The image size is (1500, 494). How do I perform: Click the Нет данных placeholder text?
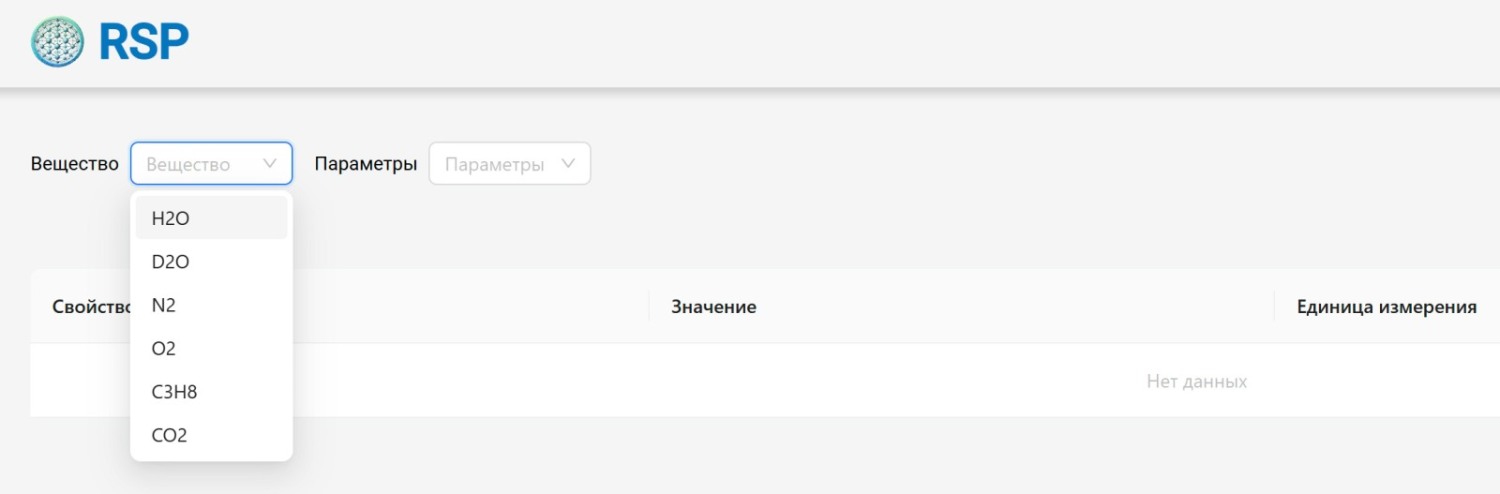point(1196,382)
